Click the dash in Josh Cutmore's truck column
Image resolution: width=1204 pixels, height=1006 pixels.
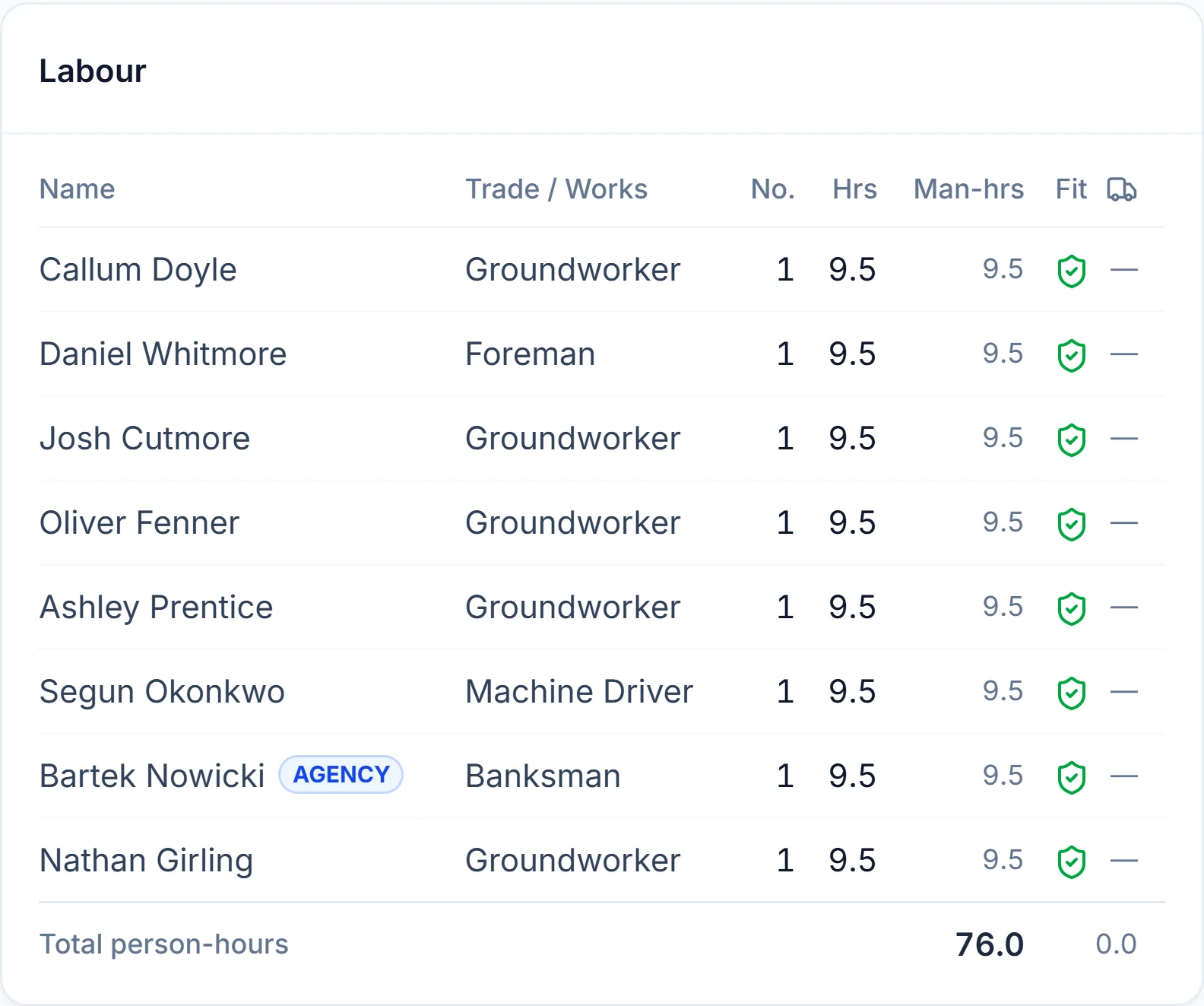point(1123,439)
